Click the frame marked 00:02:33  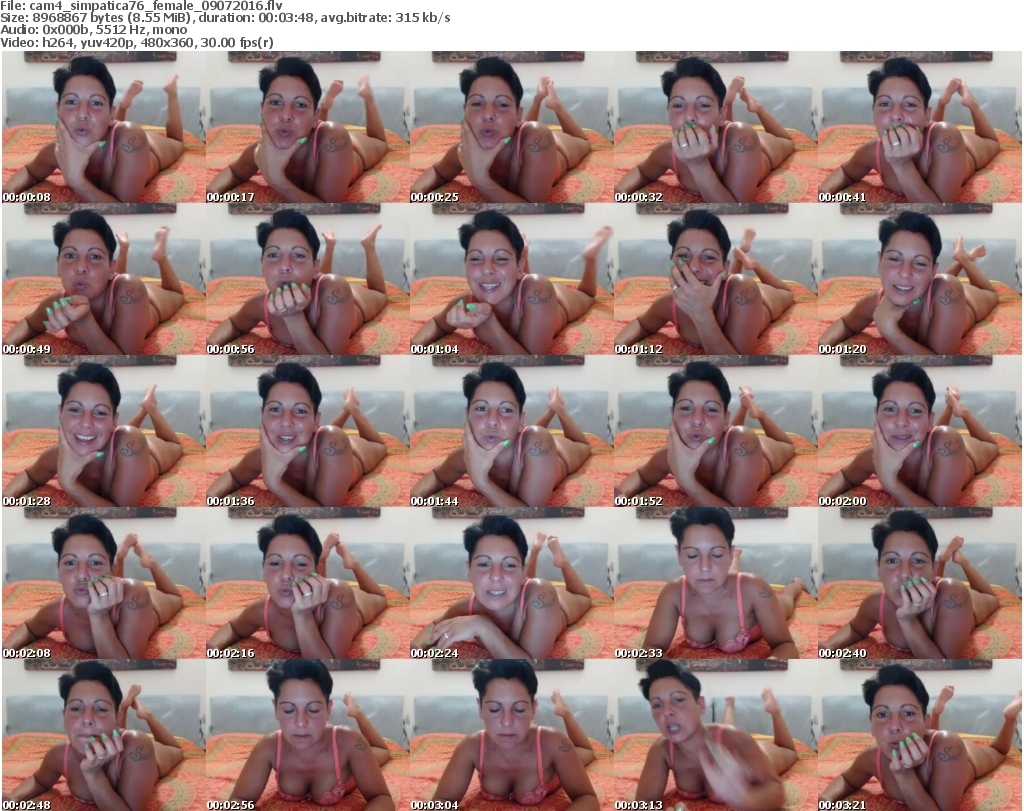[716, 584]
